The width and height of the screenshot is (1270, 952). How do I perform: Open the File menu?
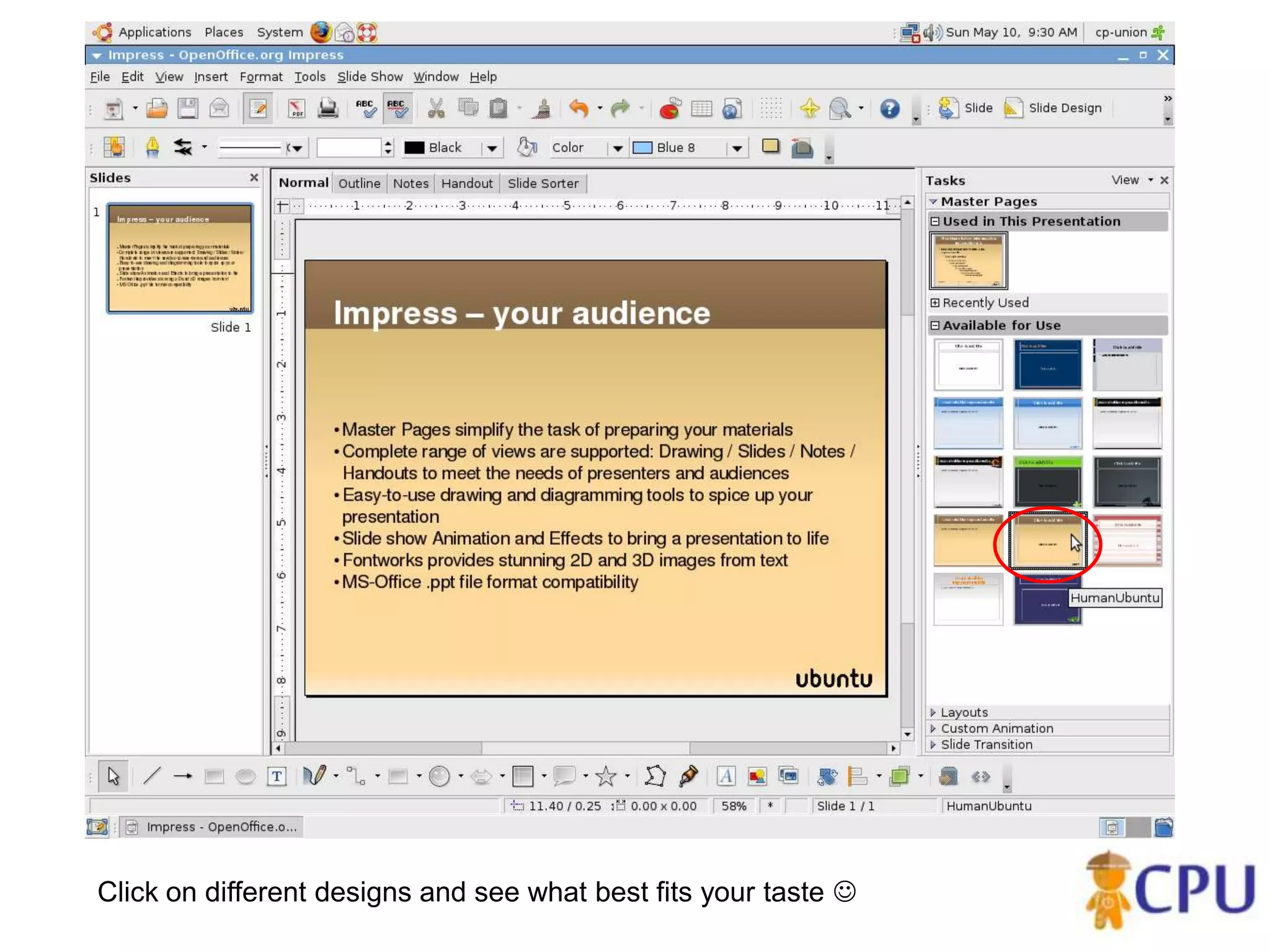point(100,77)
